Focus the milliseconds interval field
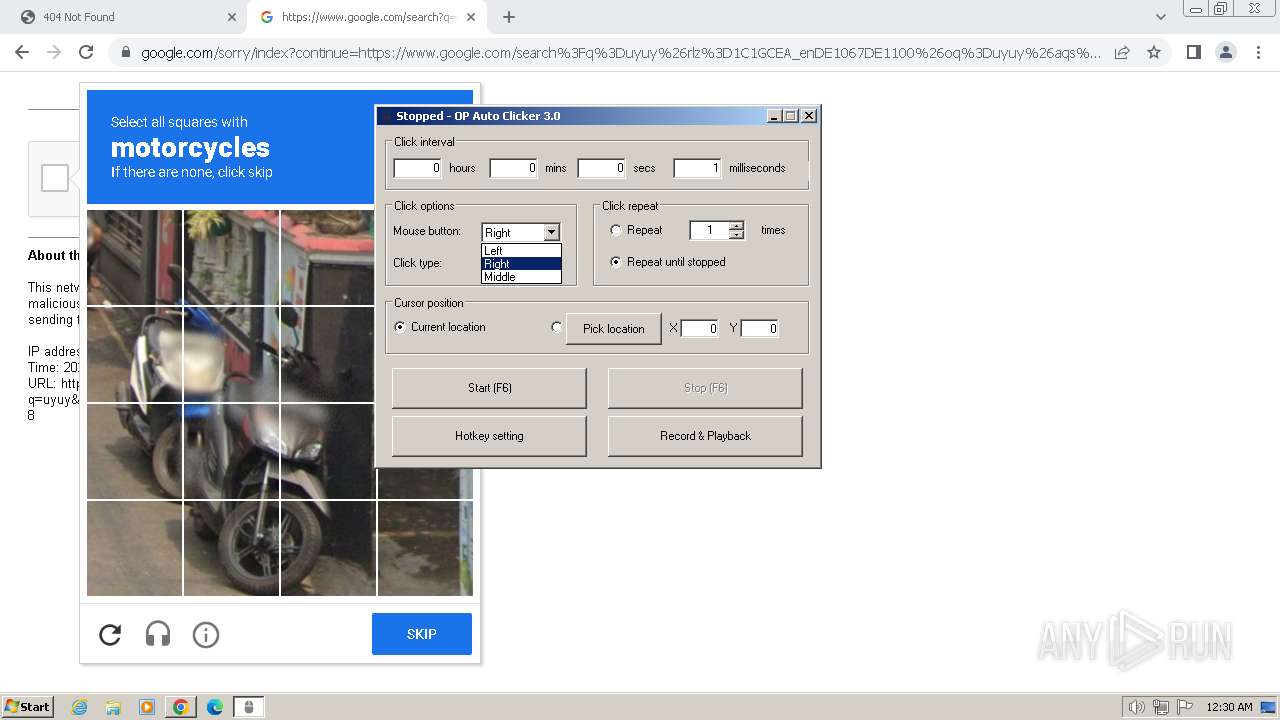 (697, 168)
